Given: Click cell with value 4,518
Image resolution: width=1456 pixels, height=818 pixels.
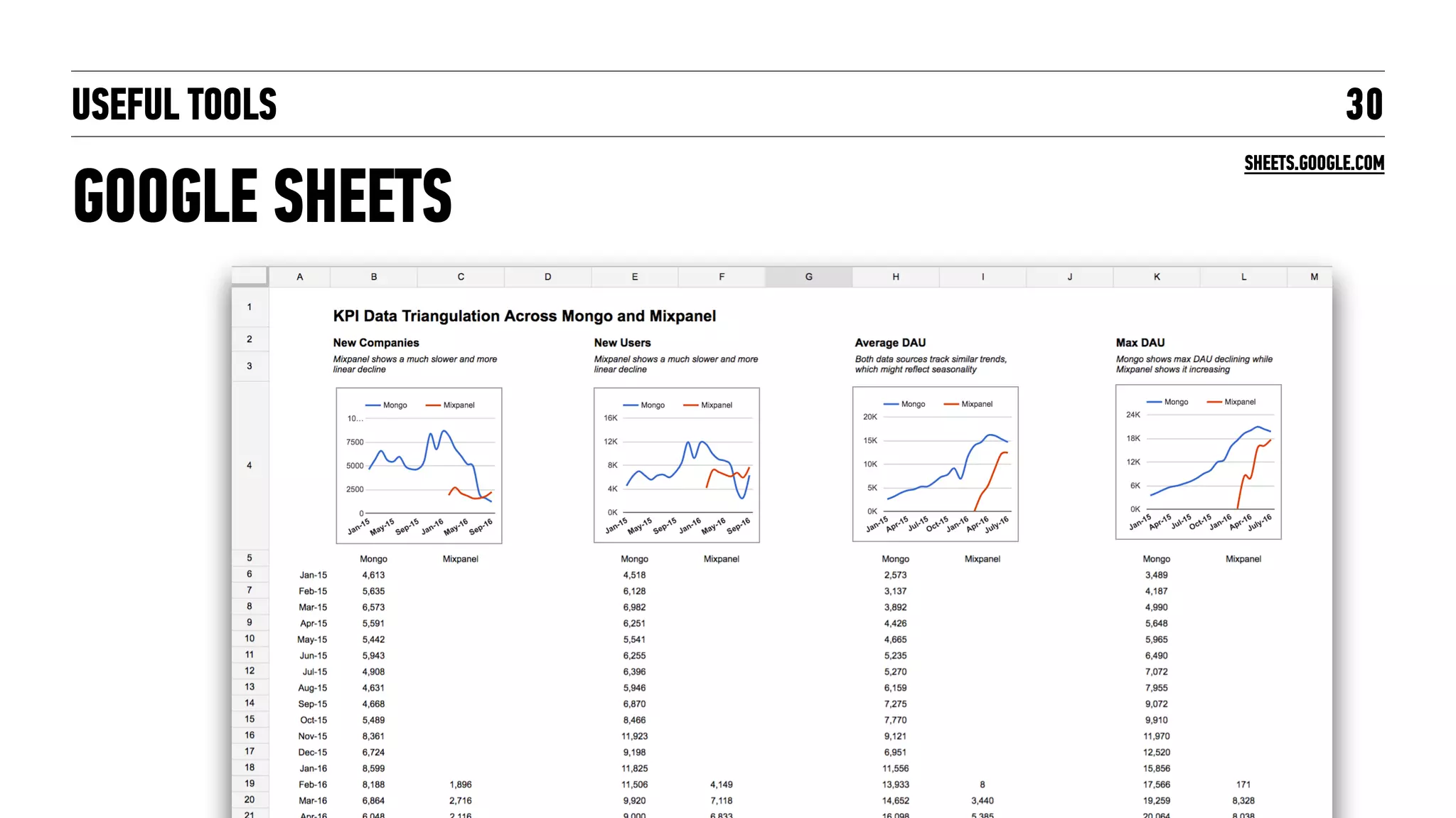Looking at the screenshot, I should pyautogui.click(x=634, y=575).
